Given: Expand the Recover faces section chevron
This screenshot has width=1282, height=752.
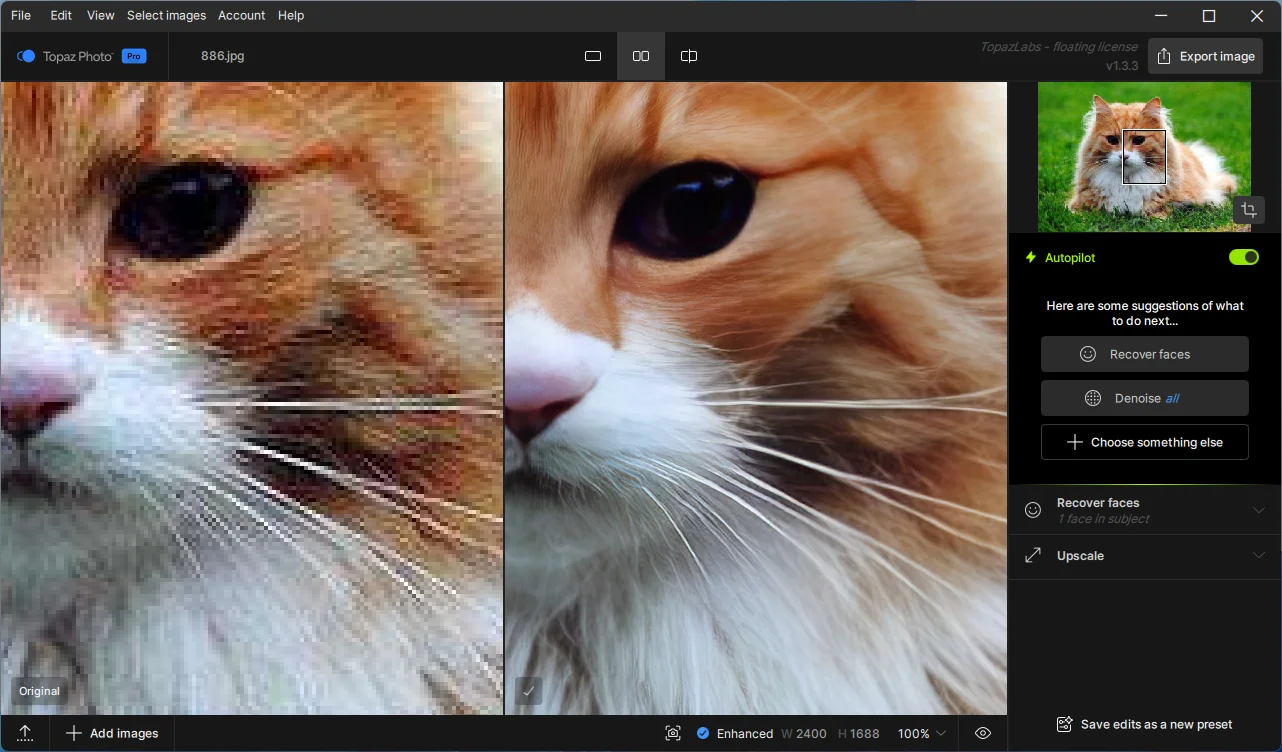Looking at the screenshot, I should pyautogui.click(x=1258, y=510).
